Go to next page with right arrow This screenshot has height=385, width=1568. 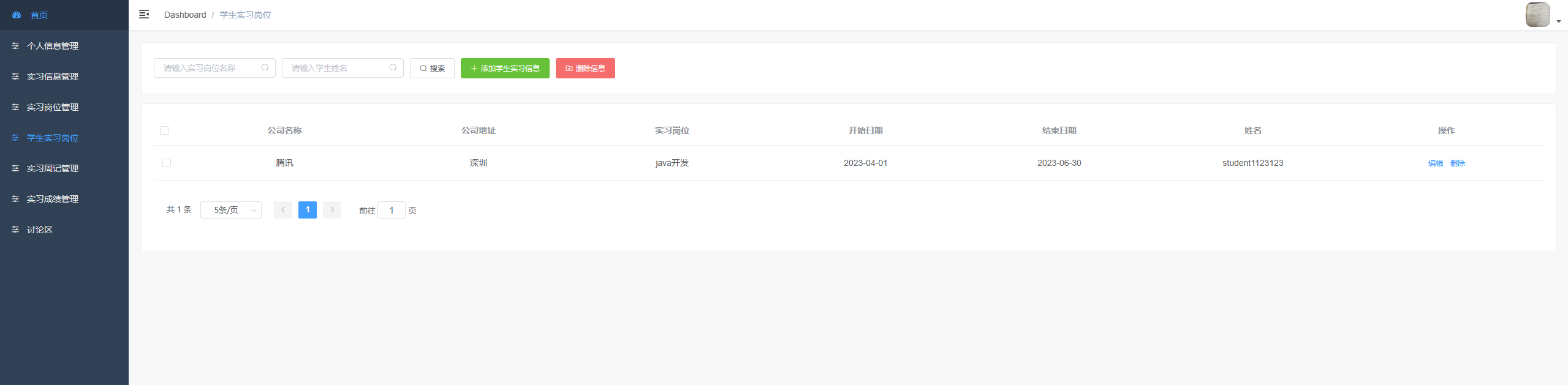coord(332,210)
